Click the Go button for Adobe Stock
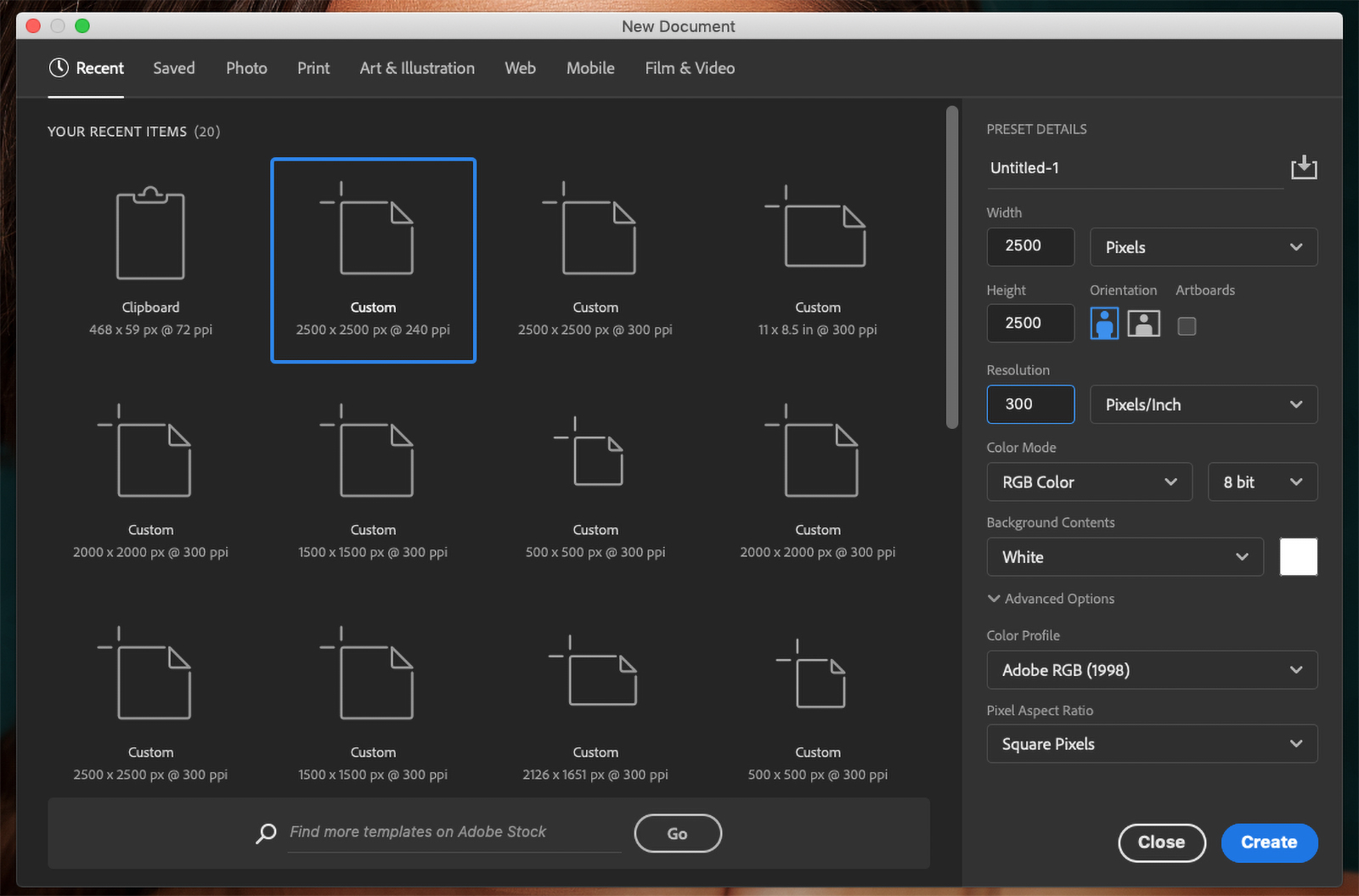Viewport: 1359px width, 896px height. coord(678,833)
